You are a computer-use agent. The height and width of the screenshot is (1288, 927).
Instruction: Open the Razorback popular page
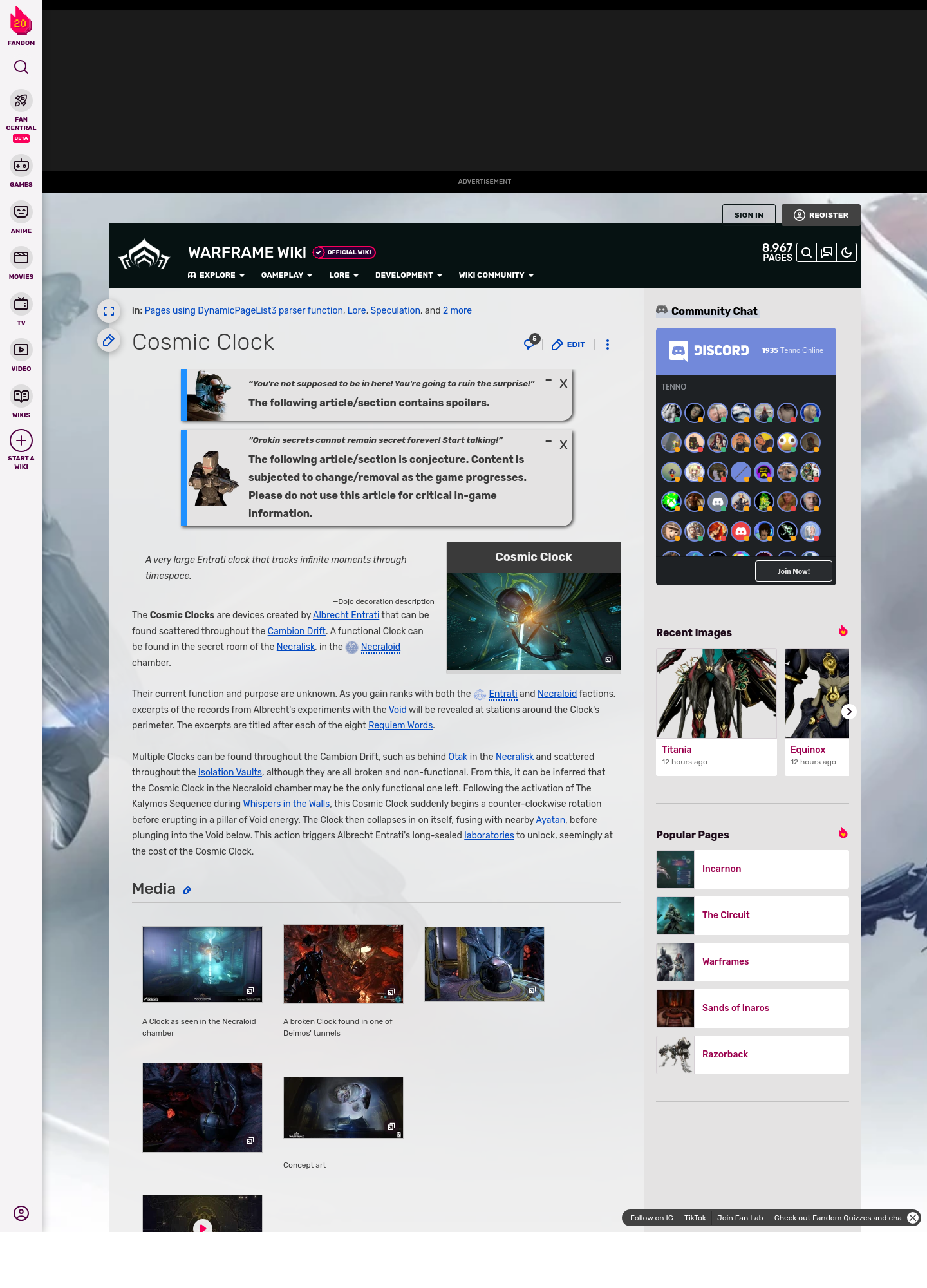pos(753,1055)
